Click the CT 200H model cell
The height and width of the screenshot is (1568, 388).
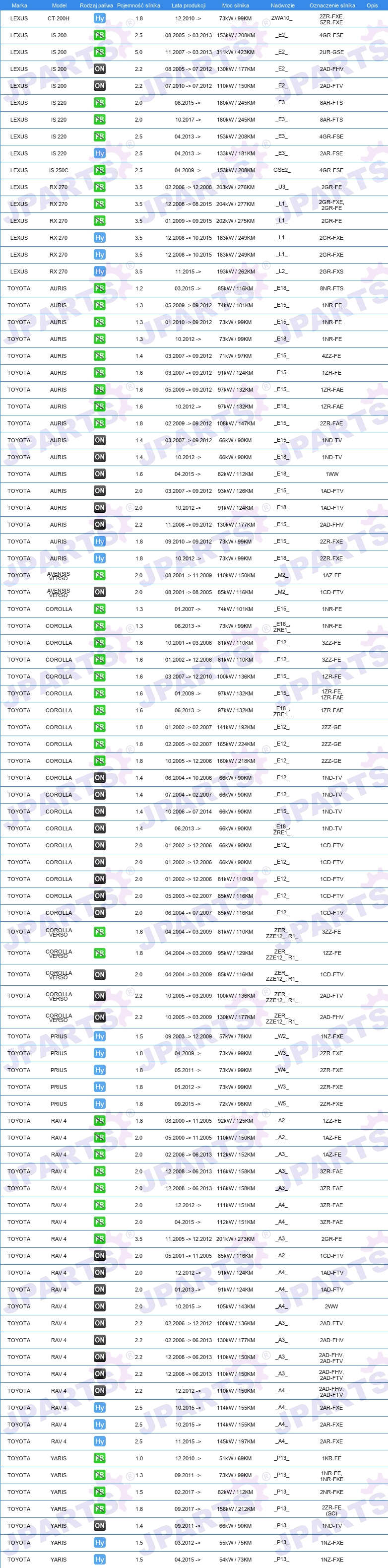coord(59,18)
